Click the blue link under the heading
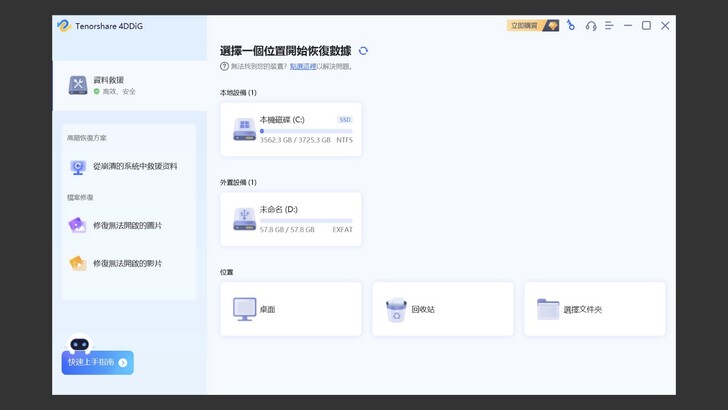This screenshot has height=410, width=728. point(303,66)
